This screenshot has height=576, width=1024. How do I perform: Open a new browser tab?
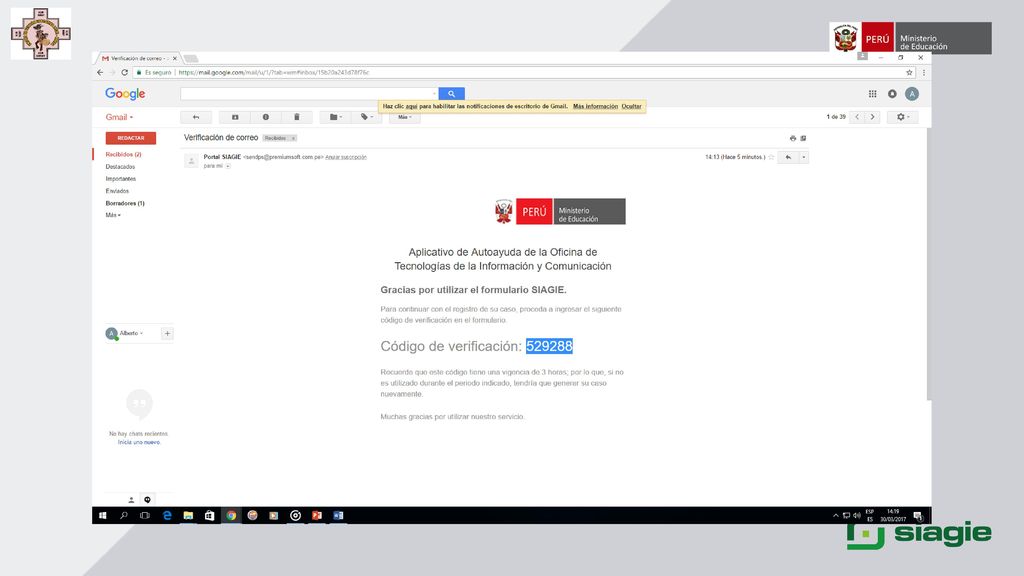pyautogui.click(x=191, y=59)
